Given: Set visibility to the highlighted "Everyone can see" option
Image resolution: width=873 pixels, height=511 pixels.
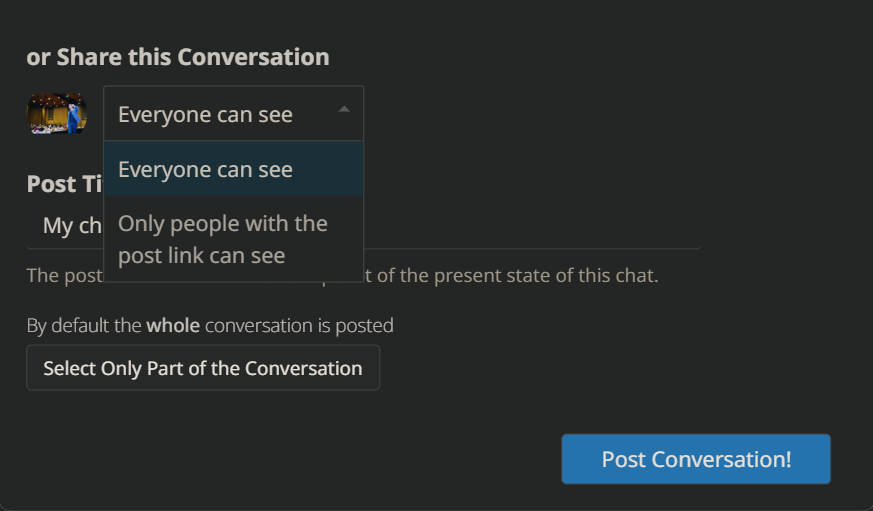Looking at the screenshot, I should 233,169.
